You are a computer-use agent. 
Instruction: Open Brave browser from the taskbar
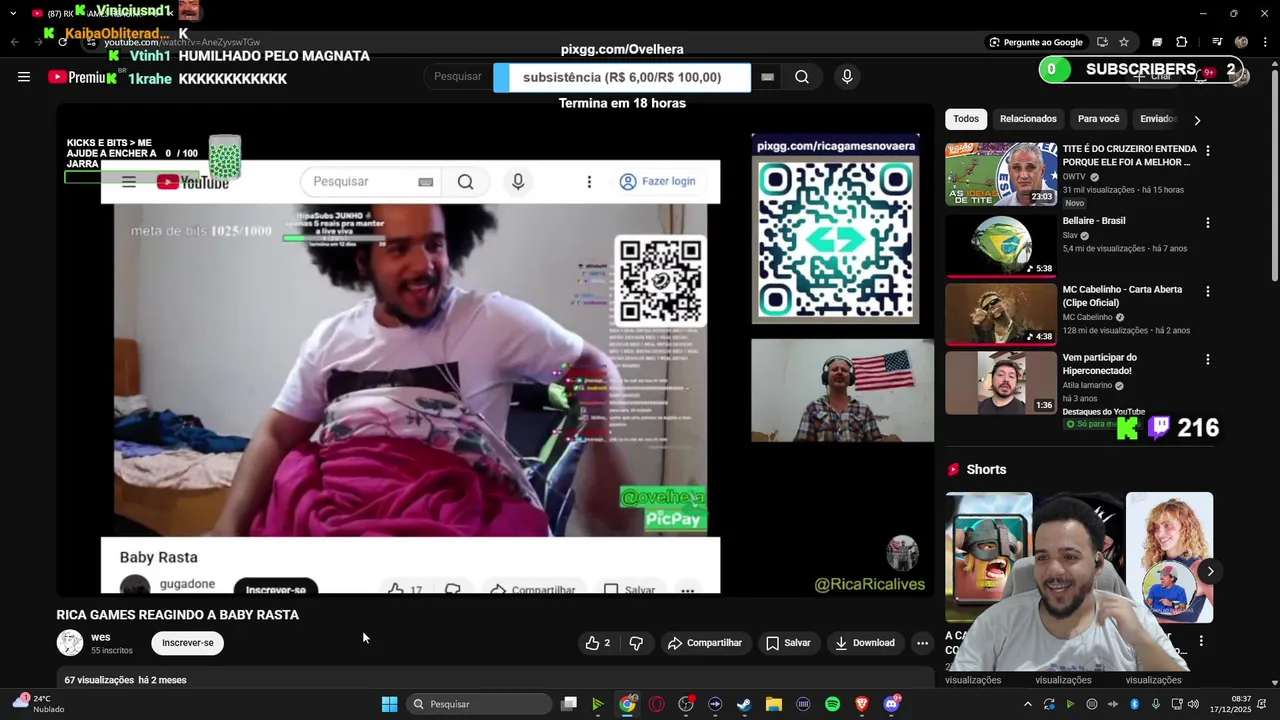point(862,704)
